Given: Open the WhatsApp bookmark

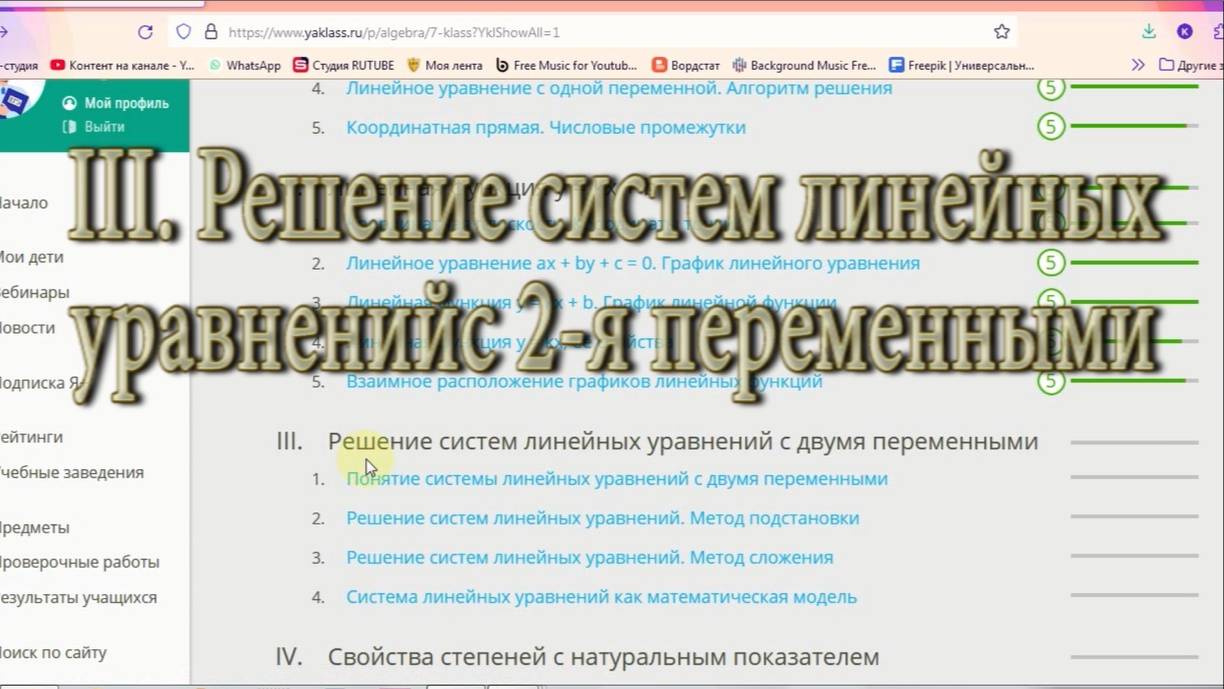Looking at the screenshot, I should [x=244, y=65].
